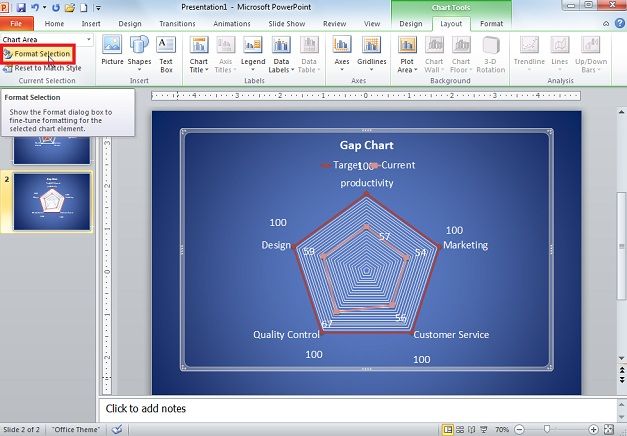Click in the notes field
This screenshot has height=436, width=627.
[x=357, y=409]
